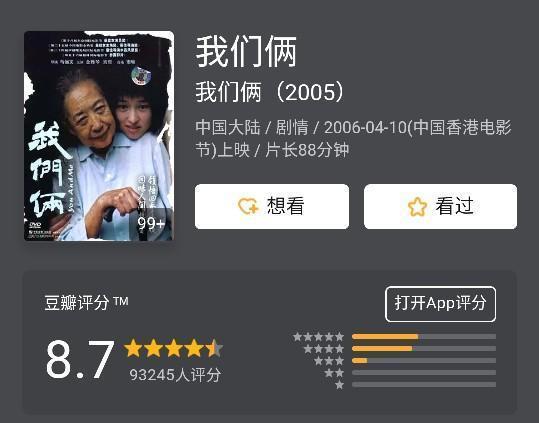Click the five gray stars row icon

click(318, 337)
